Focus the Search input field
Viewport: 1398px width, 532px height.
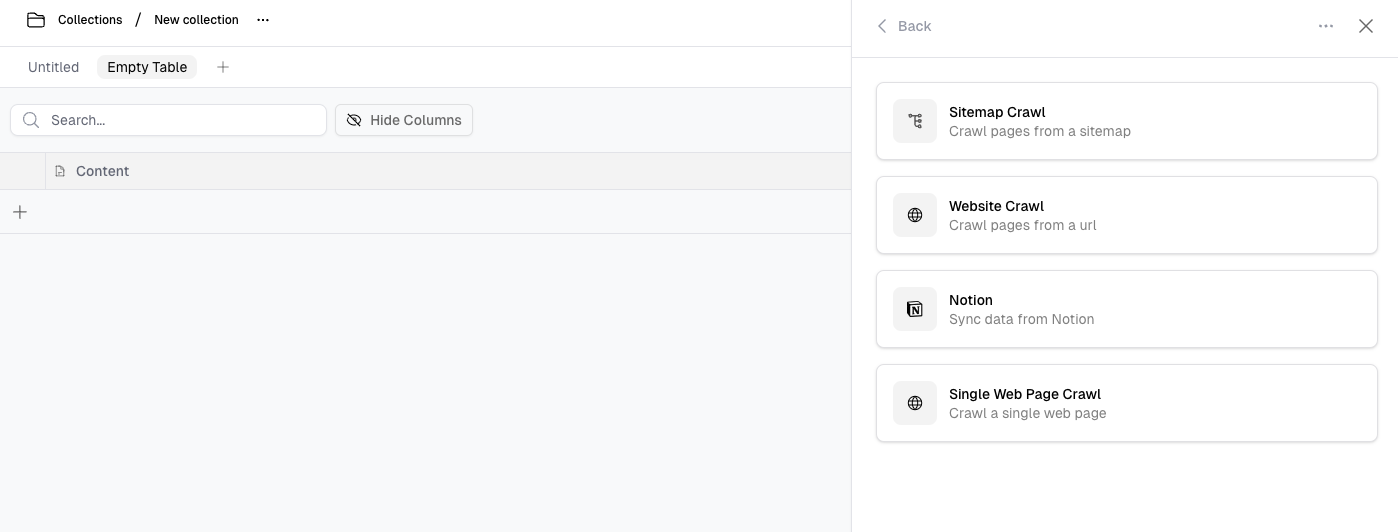180,120
